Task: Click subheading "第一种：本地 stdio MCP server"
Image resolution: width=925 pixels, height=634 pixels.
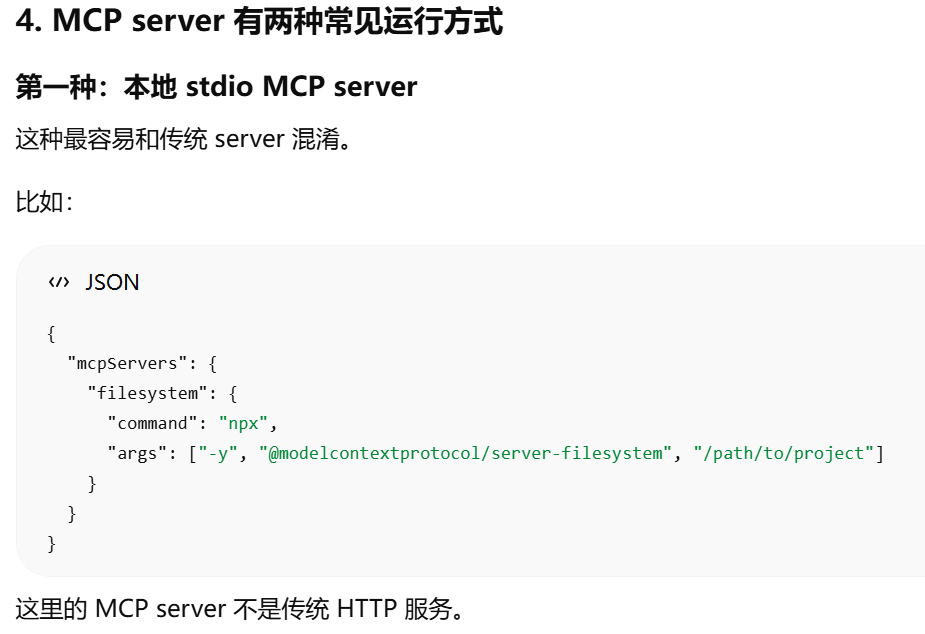Action: [216, 86]
